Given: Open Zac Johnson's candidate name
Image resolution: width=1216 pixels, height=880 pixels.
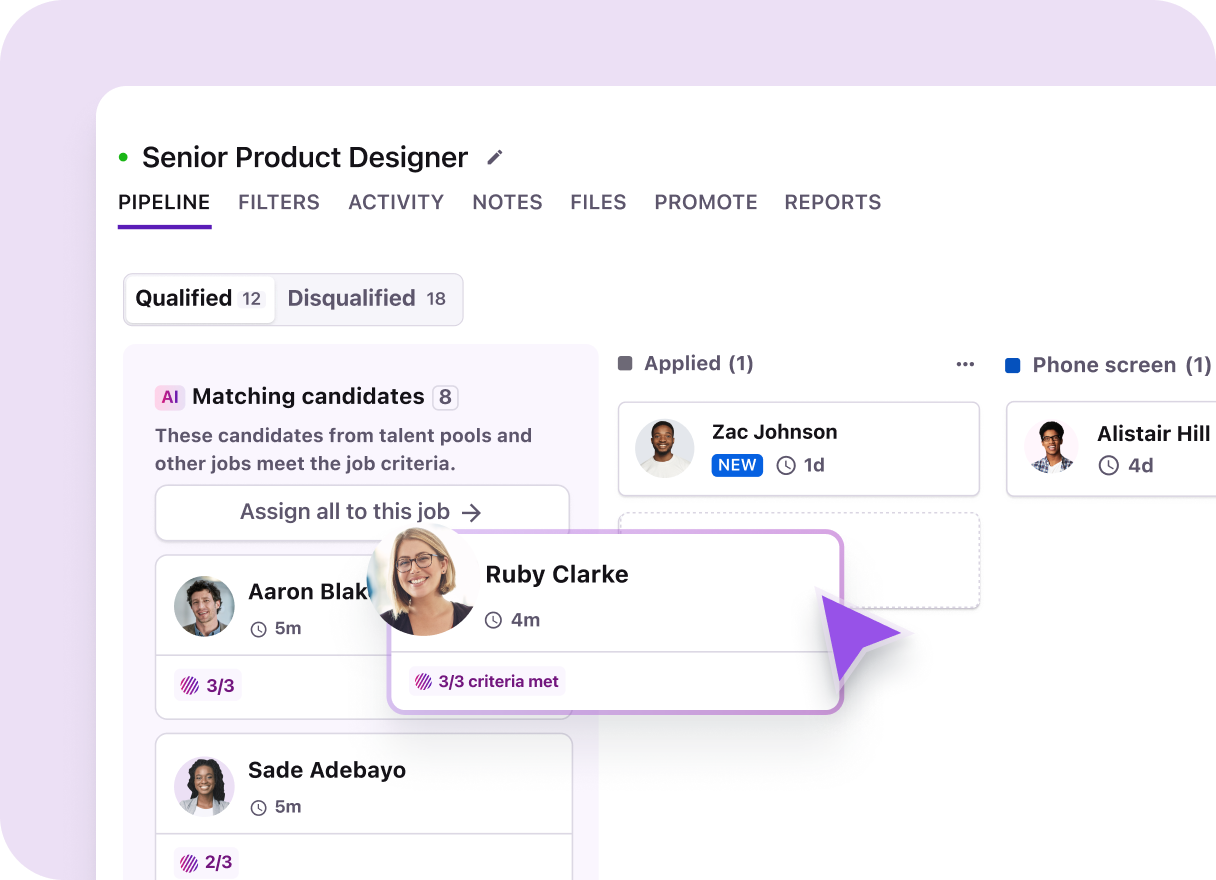Looking at the screenshot, I should click(775, 432).
